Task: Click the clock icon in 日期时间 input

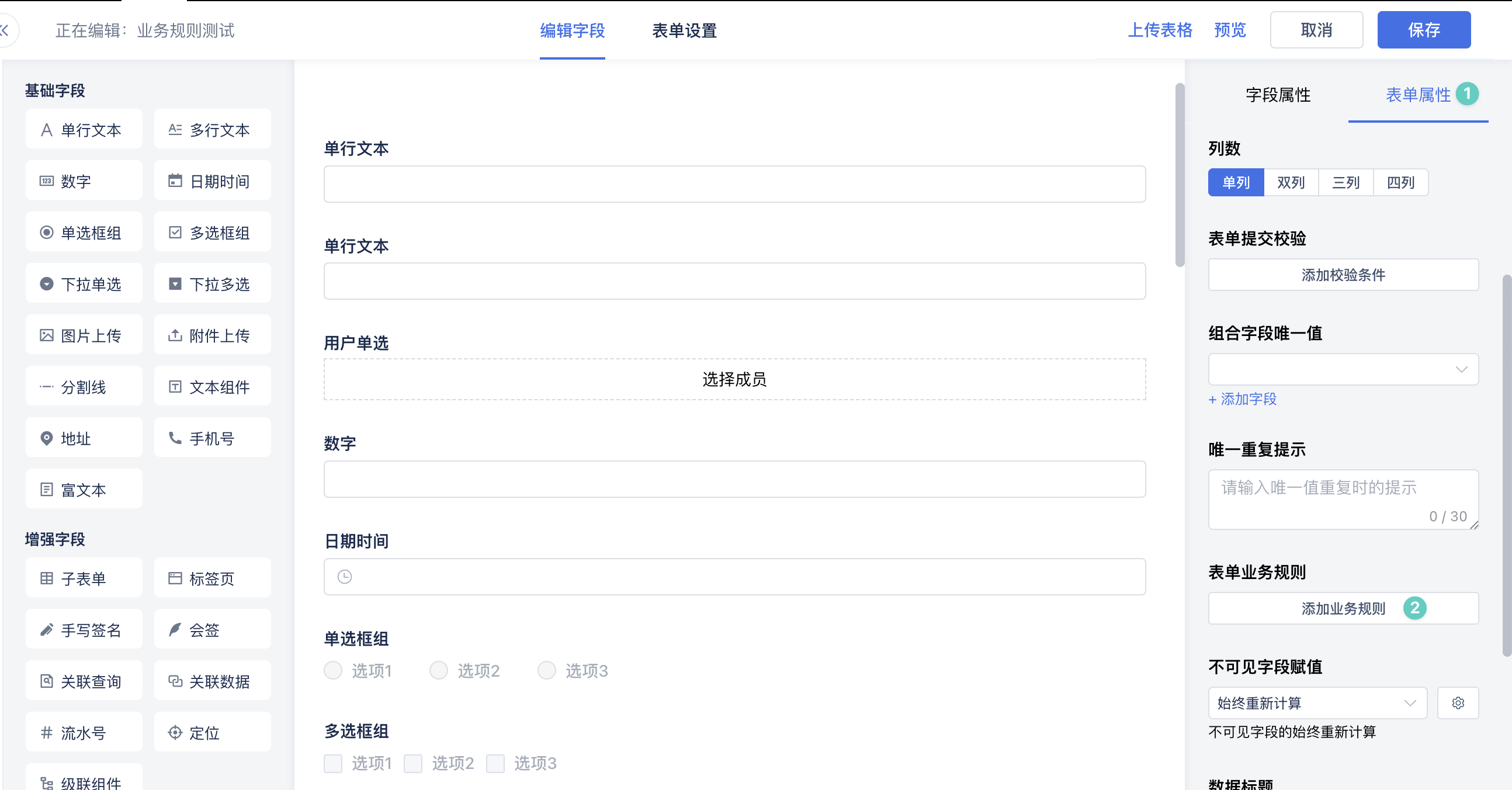Action: point(345,576)
